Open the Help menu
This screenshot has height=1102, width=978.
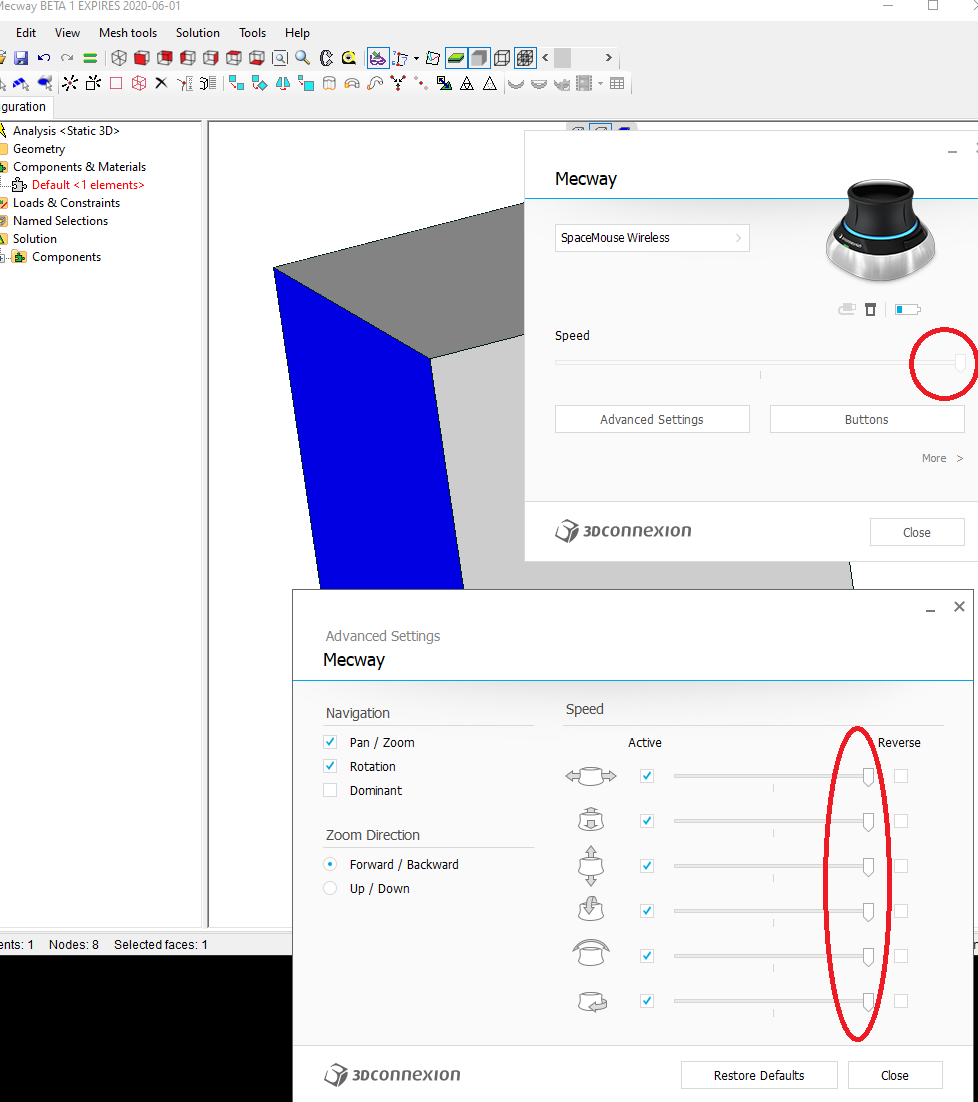click(297, 33)
